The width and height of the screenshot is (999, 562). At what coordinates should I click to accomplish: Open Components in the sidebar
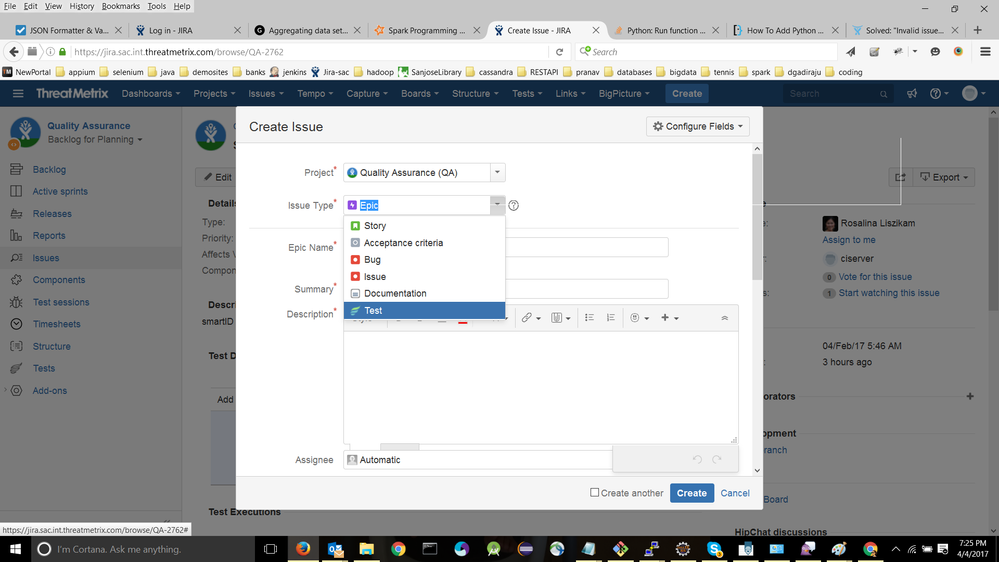click(x=59, y=280)
